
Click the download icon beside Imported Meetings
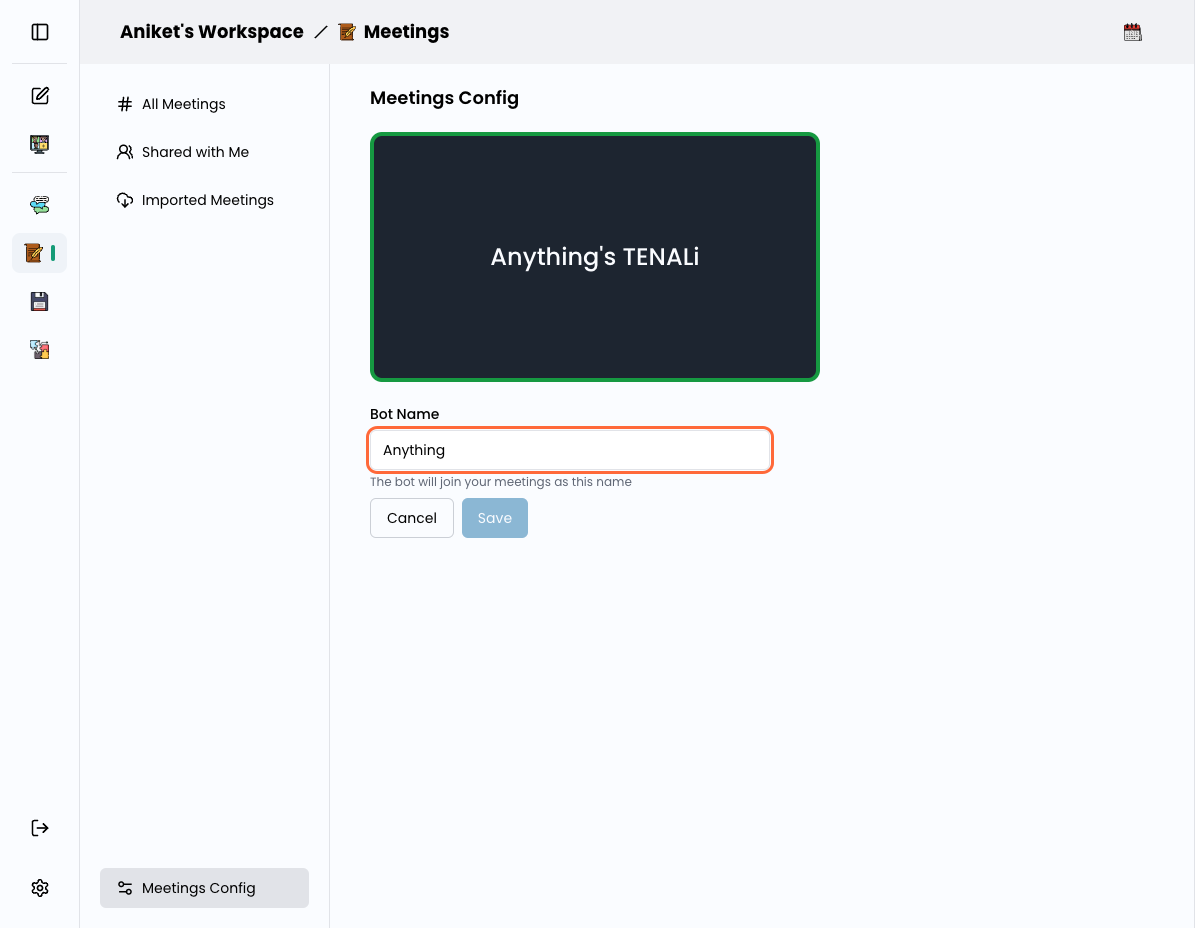click(124, 200)
